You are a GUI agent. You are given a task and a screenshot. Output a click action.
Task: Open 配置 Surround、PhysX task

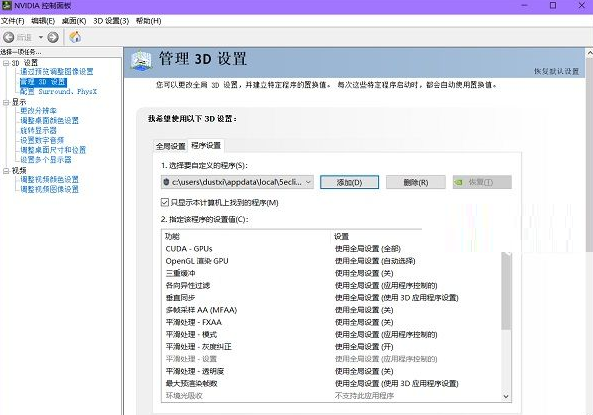[58, 92]
